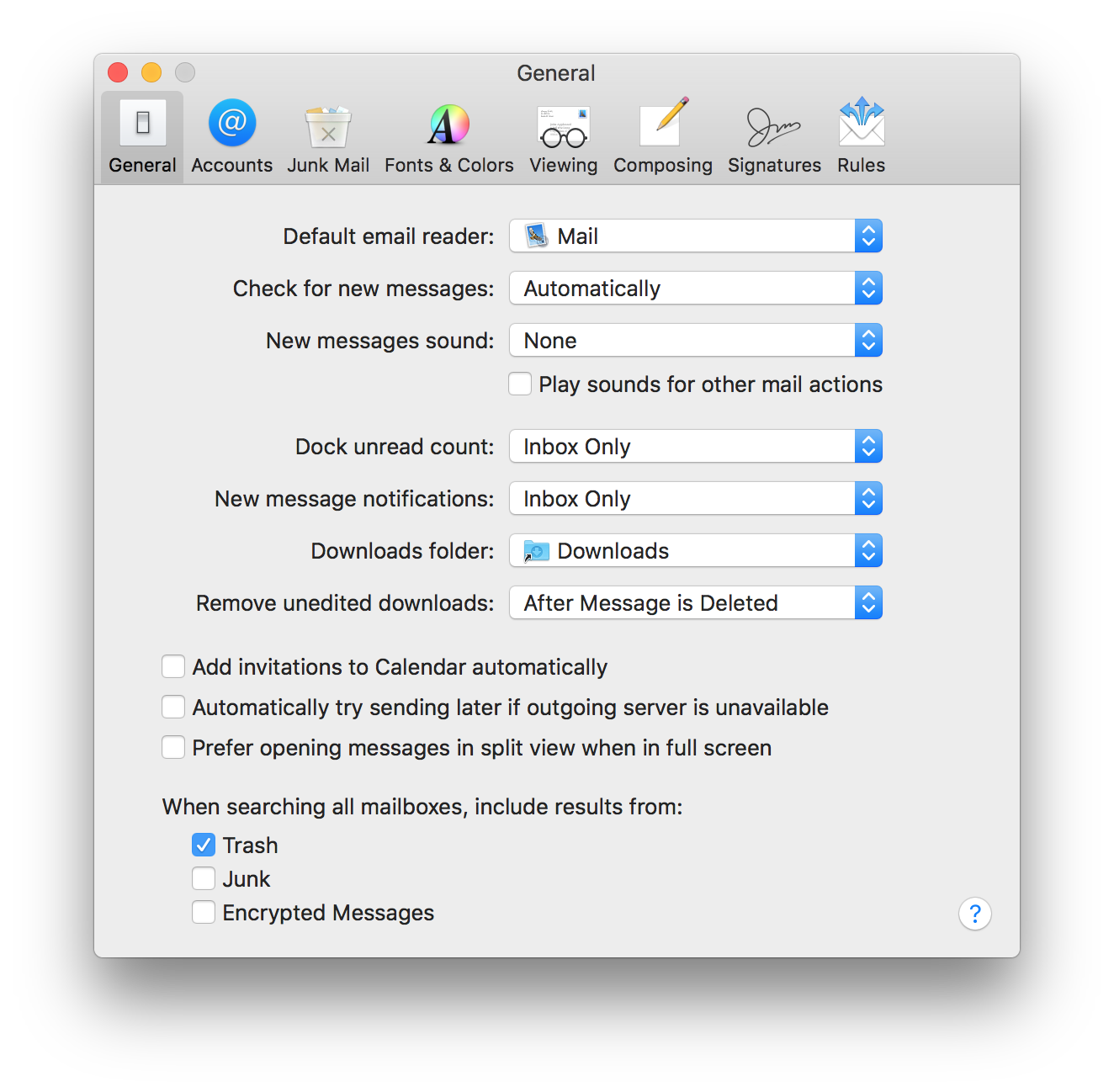Screen dimensions: 1114x1092
Task: Open the New messages sound dropdown
Action: click(x=696, y=340)
